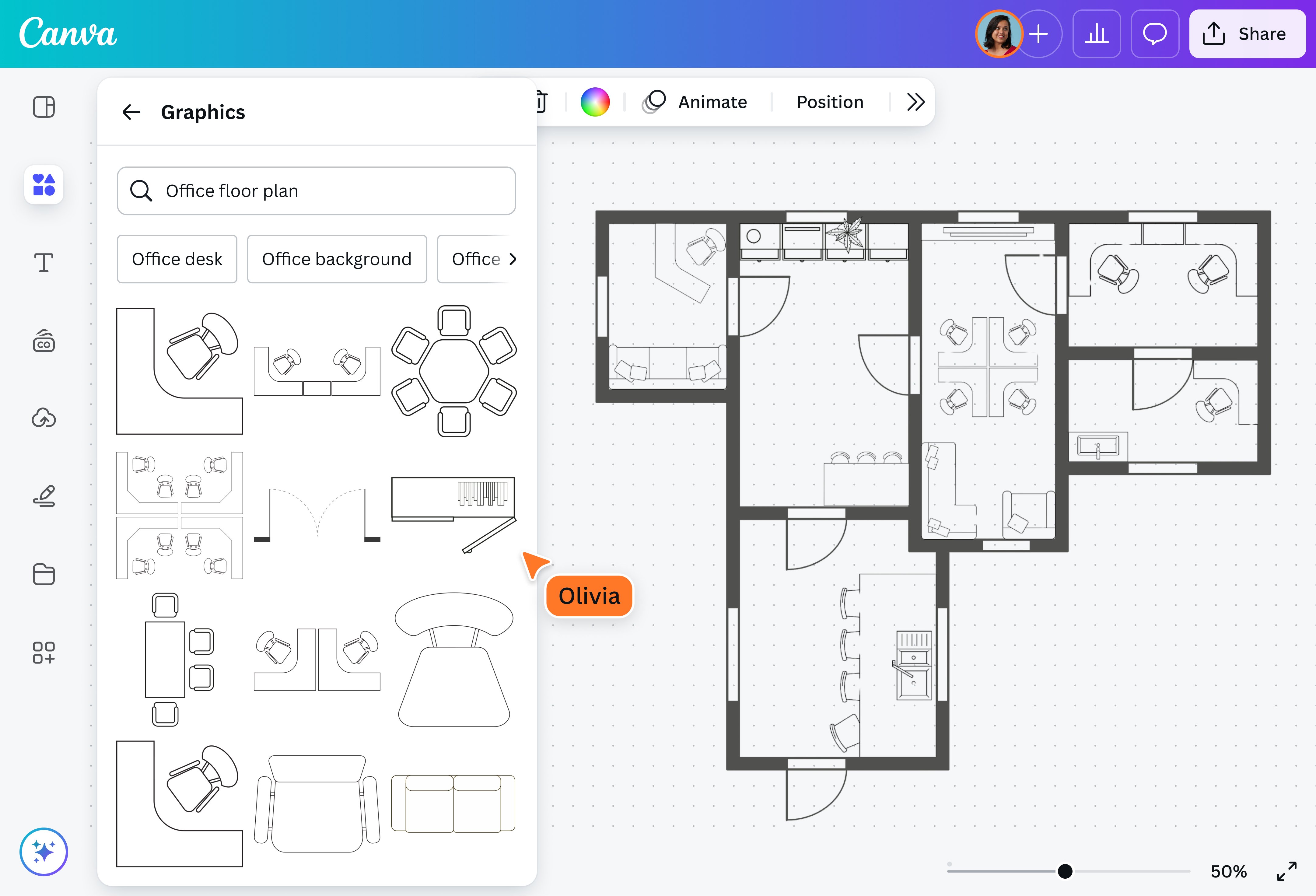Open the Uploads cloud icon
The width and height of the screenshot is (1316, 896).
point(44,418)
